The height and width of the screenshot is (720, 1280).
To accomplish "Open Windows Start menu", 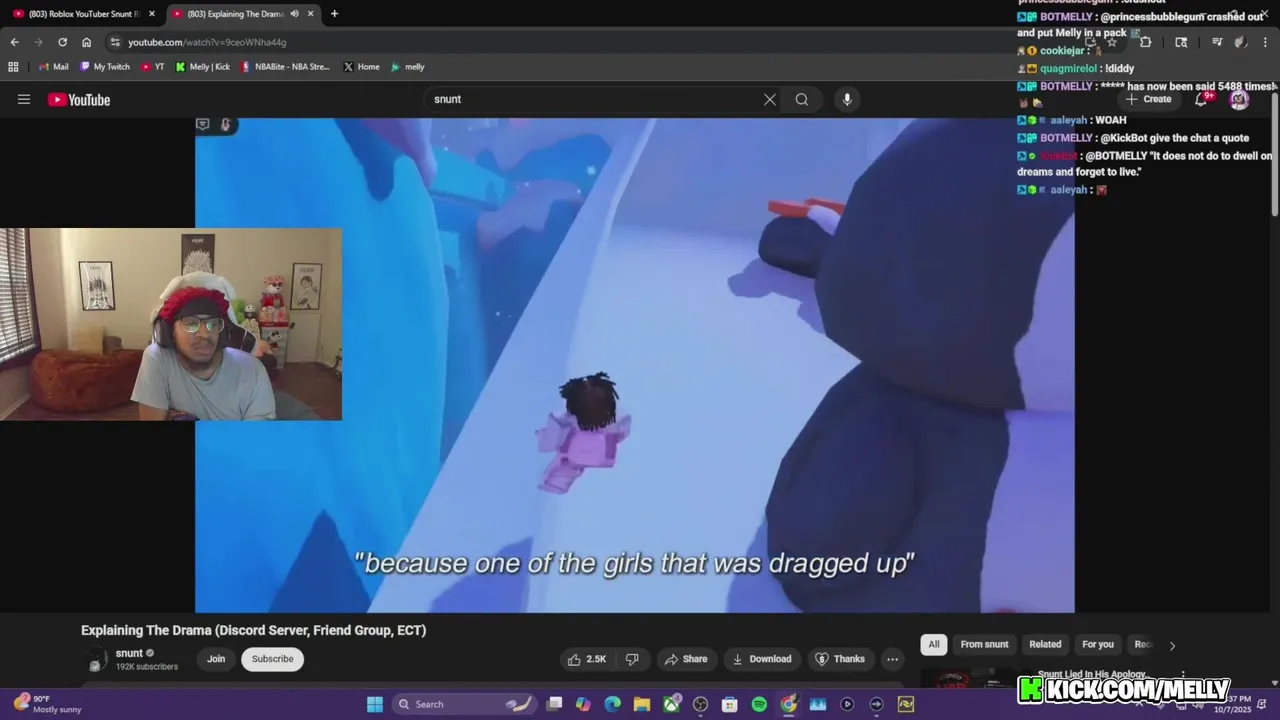I will (x=374, y=704).
